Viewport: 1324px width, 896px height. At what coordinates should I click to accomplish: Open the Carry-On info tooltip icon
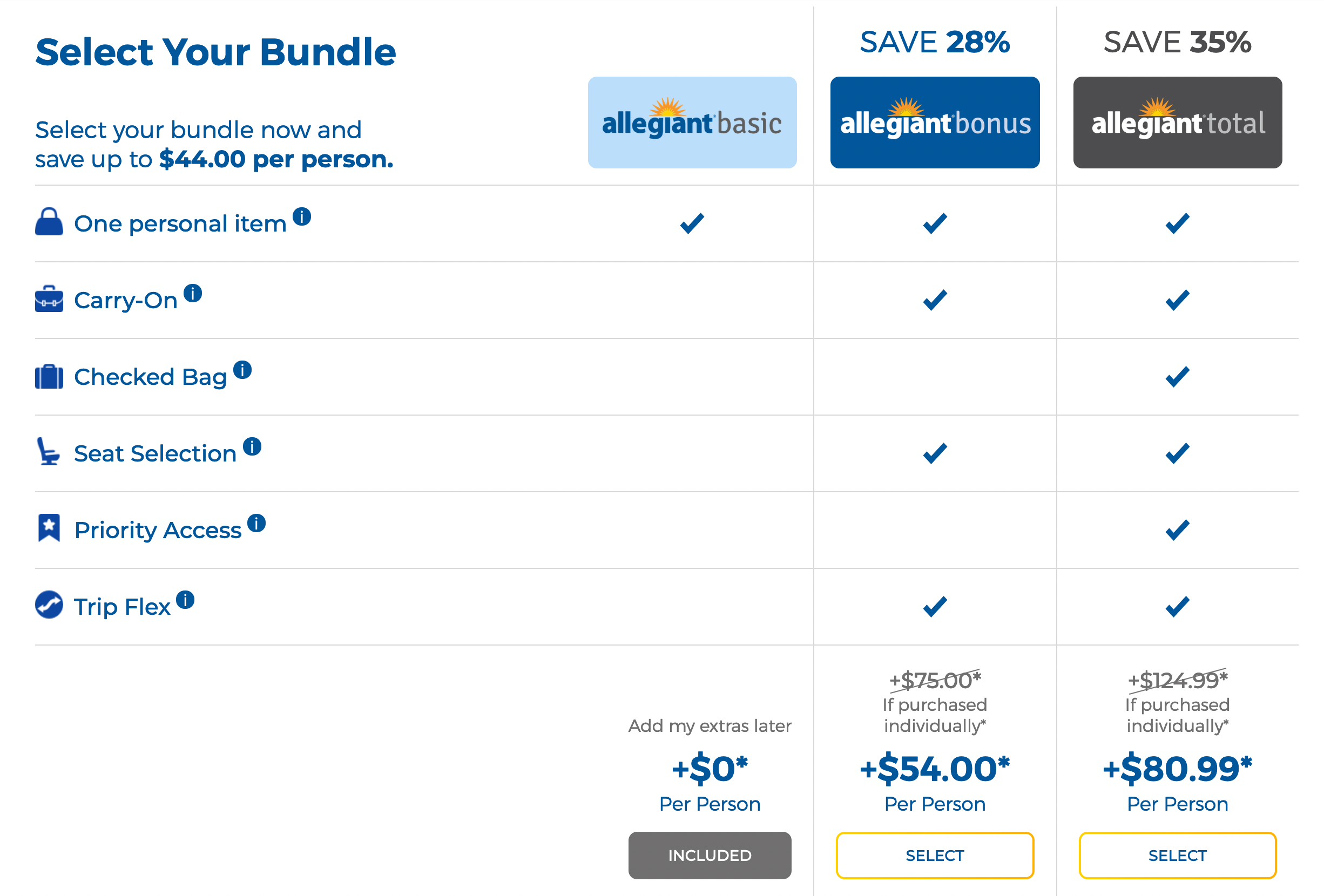pyautogui.click(x=193, y=293)
